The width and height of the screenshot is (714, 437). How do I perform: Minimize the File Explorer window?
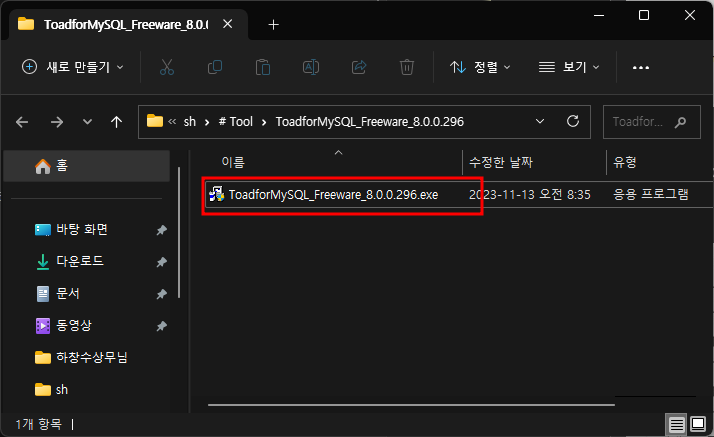coord(599,15)
